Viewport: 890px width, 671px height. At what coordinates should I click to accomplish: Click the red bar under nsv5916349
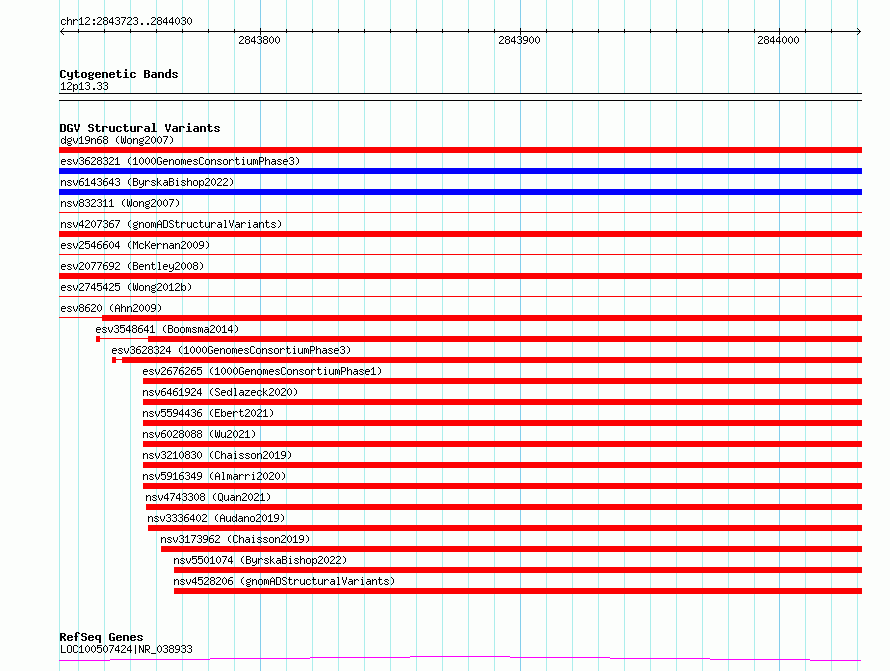tap(502, 486)
